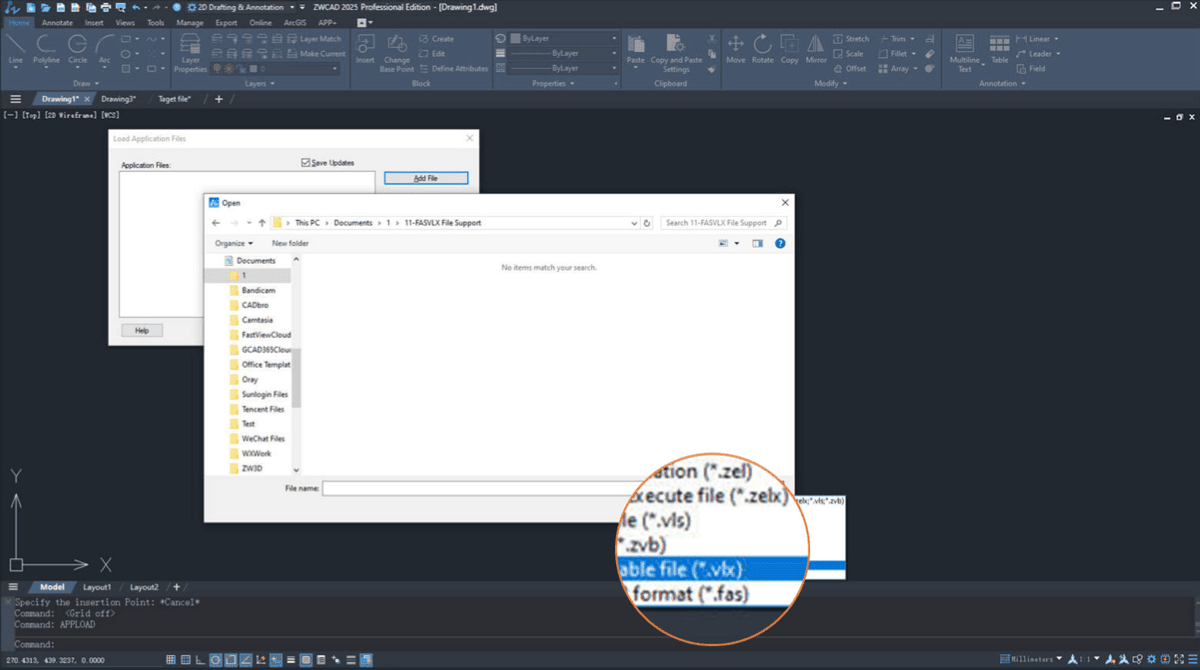Go up one folder in Open dialog
This screenshot has height=670, width=1200.
coord(262,223)
